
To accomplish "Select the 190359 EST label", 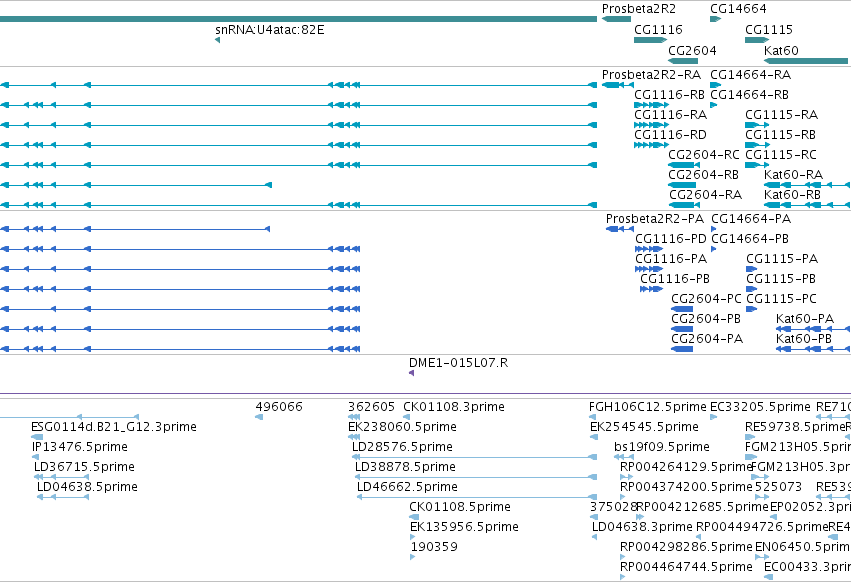I will [434, 548].
